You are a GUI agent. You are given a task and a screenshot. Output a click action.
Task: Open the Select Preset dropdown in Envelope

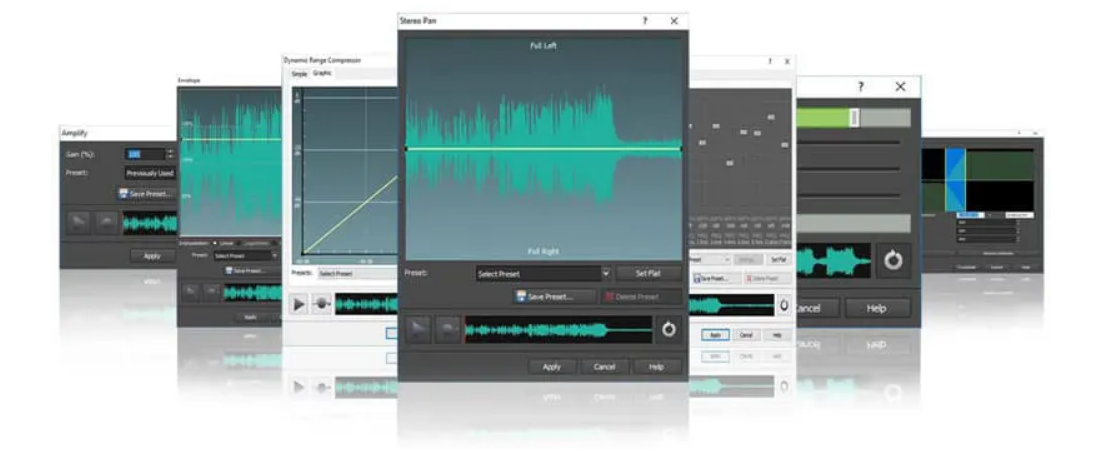tap(245, 256)
